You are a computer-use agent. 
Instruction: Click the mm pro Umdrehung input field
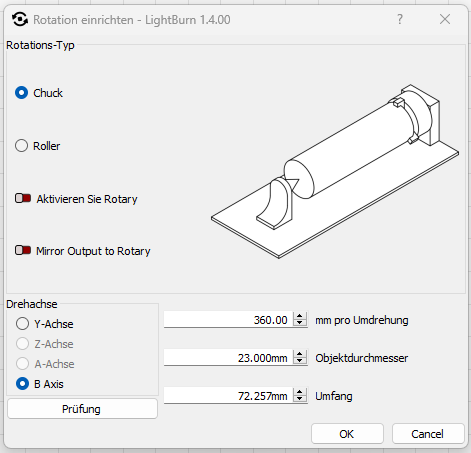[229, 320]
